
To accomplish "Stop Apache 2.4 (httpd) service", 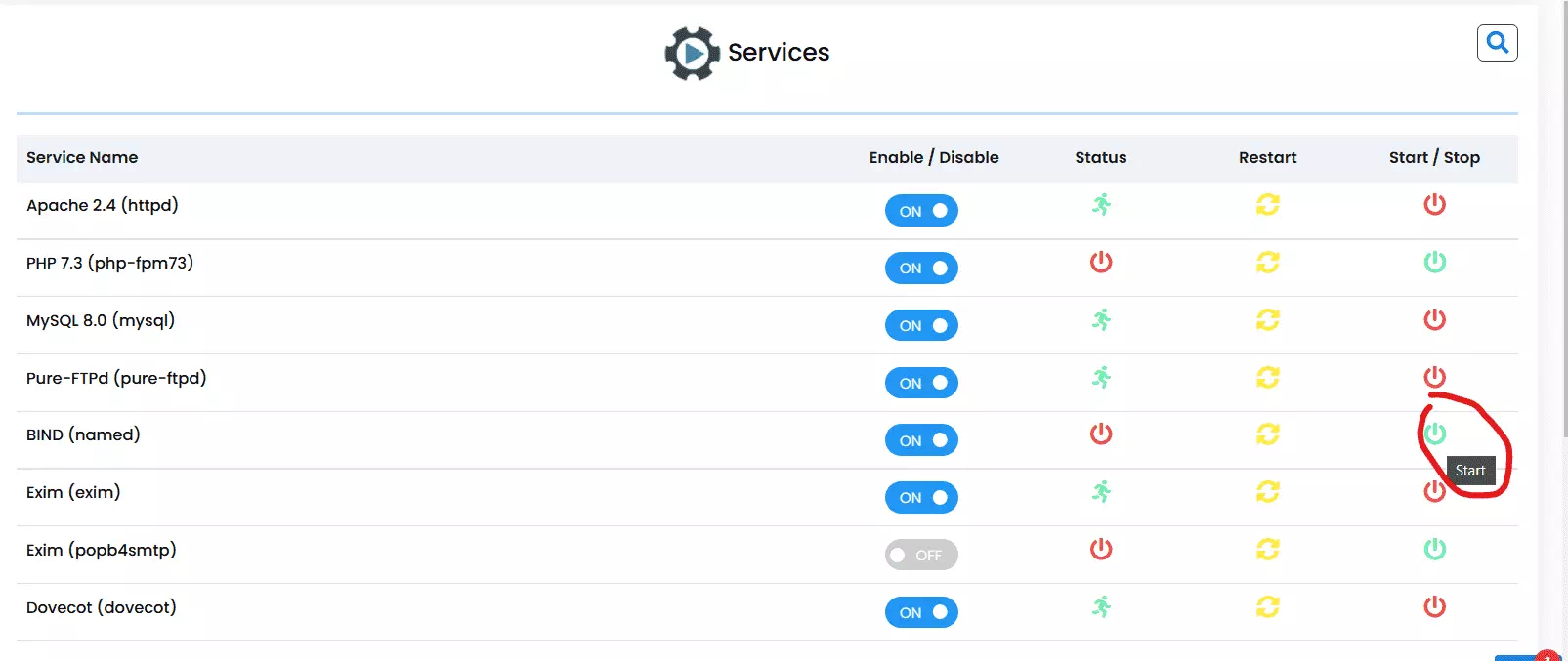I will coord(1434,205).
